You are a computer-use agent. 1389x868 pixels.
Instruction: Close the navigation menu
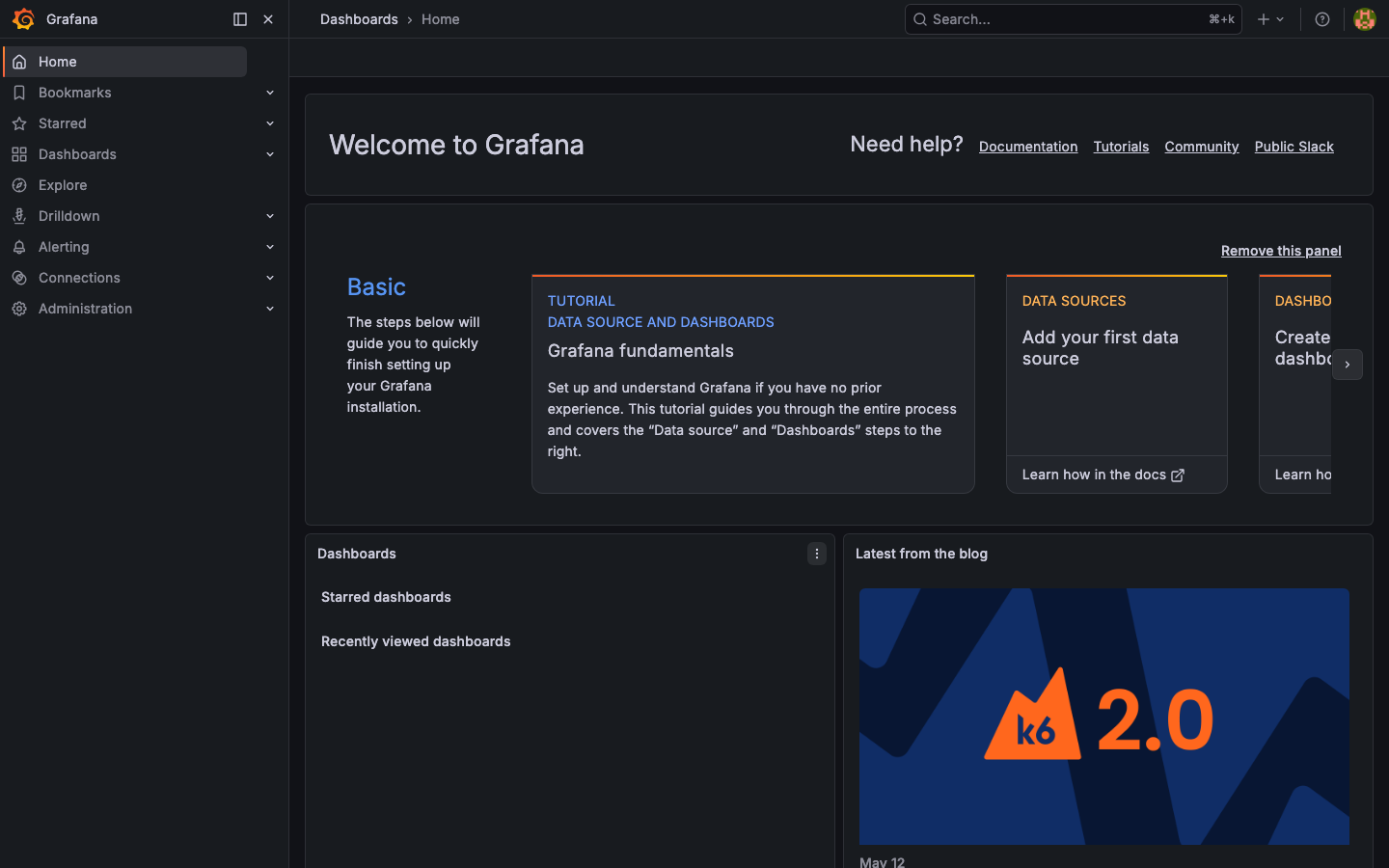pos(268,19)
